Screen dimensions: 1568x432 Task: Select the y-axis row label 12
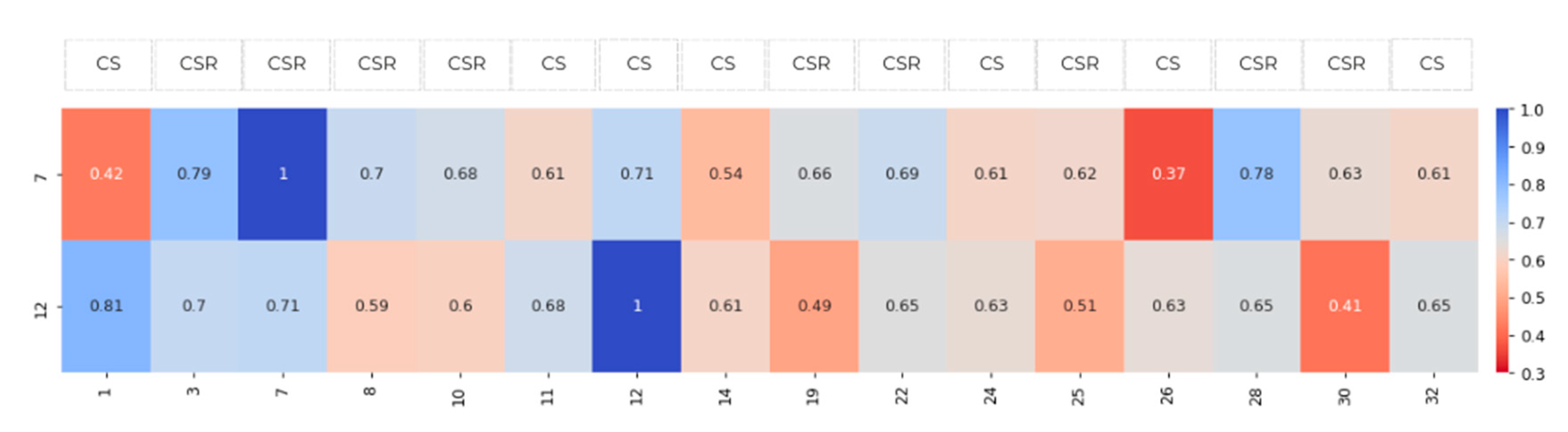click(40, 310)
